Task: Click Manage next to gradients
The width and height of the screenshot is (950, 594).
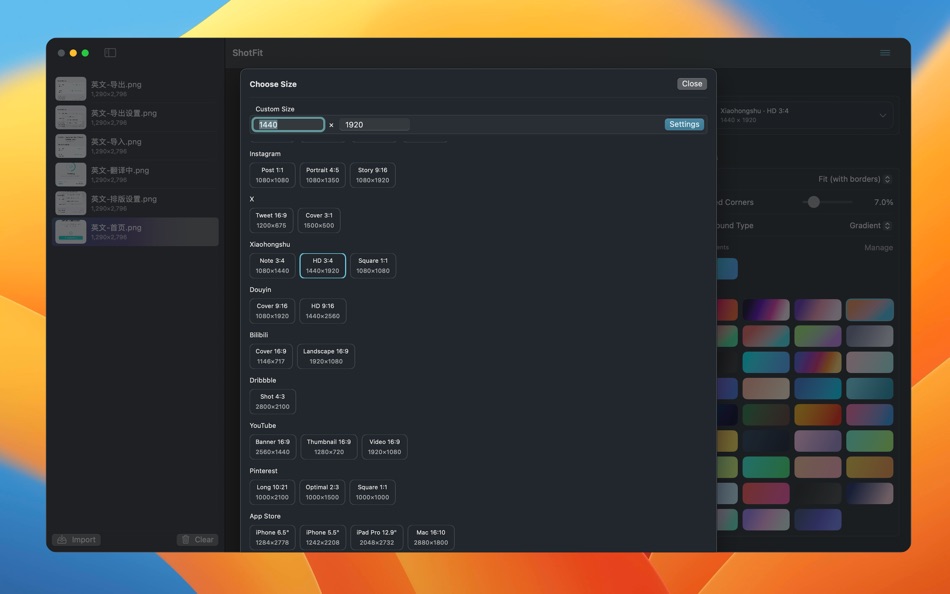Action: [877, 247]
